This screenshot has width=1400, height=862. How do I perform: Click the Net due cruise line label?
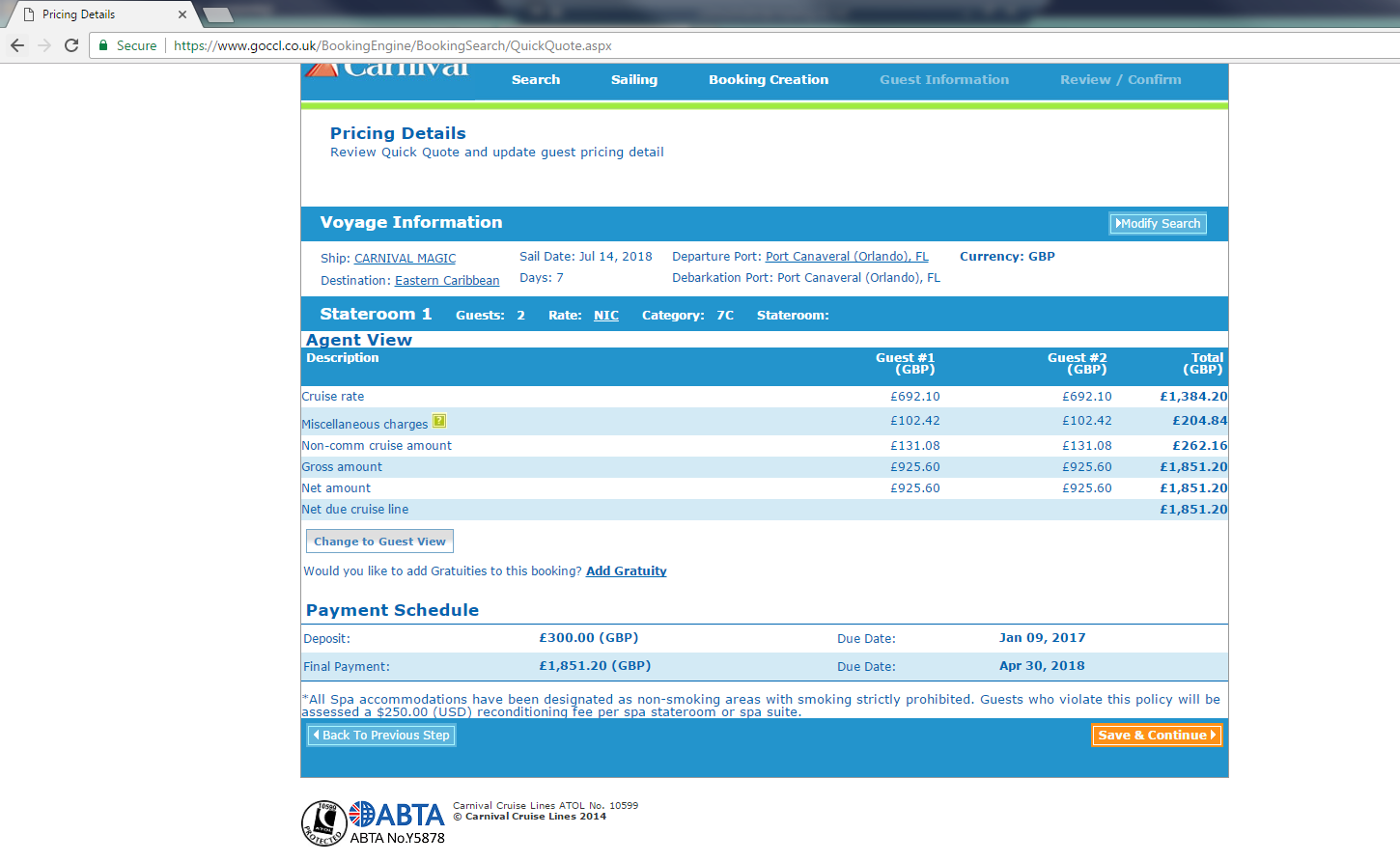[355, 510]
